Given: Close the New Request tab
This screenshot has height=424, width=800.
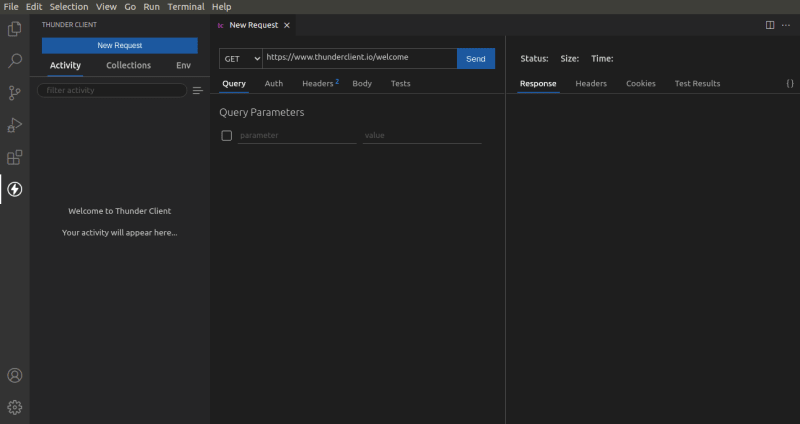Looking at the screenshot, I should pyautogui.click(x=287, y=25).
